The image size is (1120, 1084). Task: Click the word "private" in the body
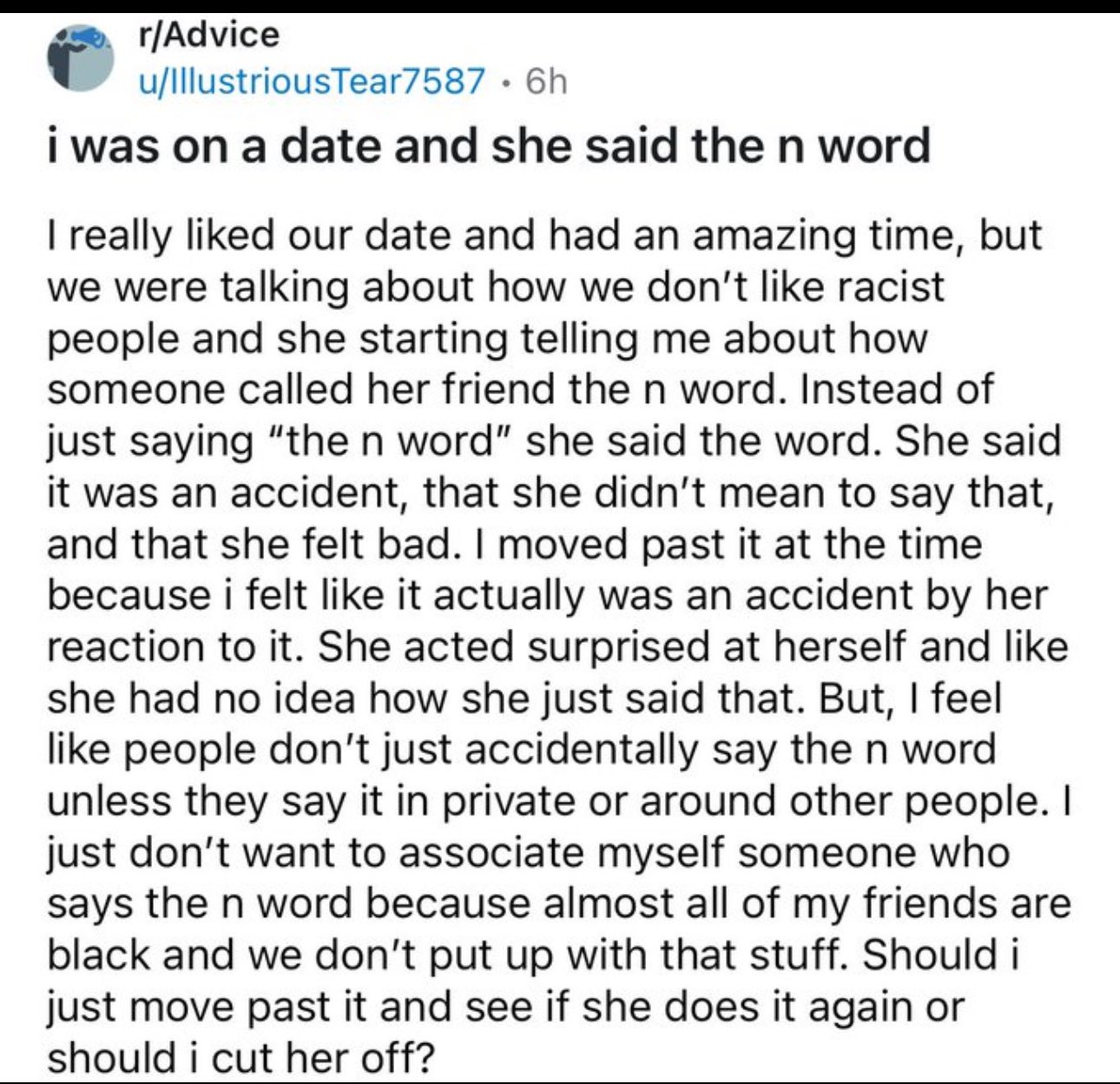click(x=508, y=802)
